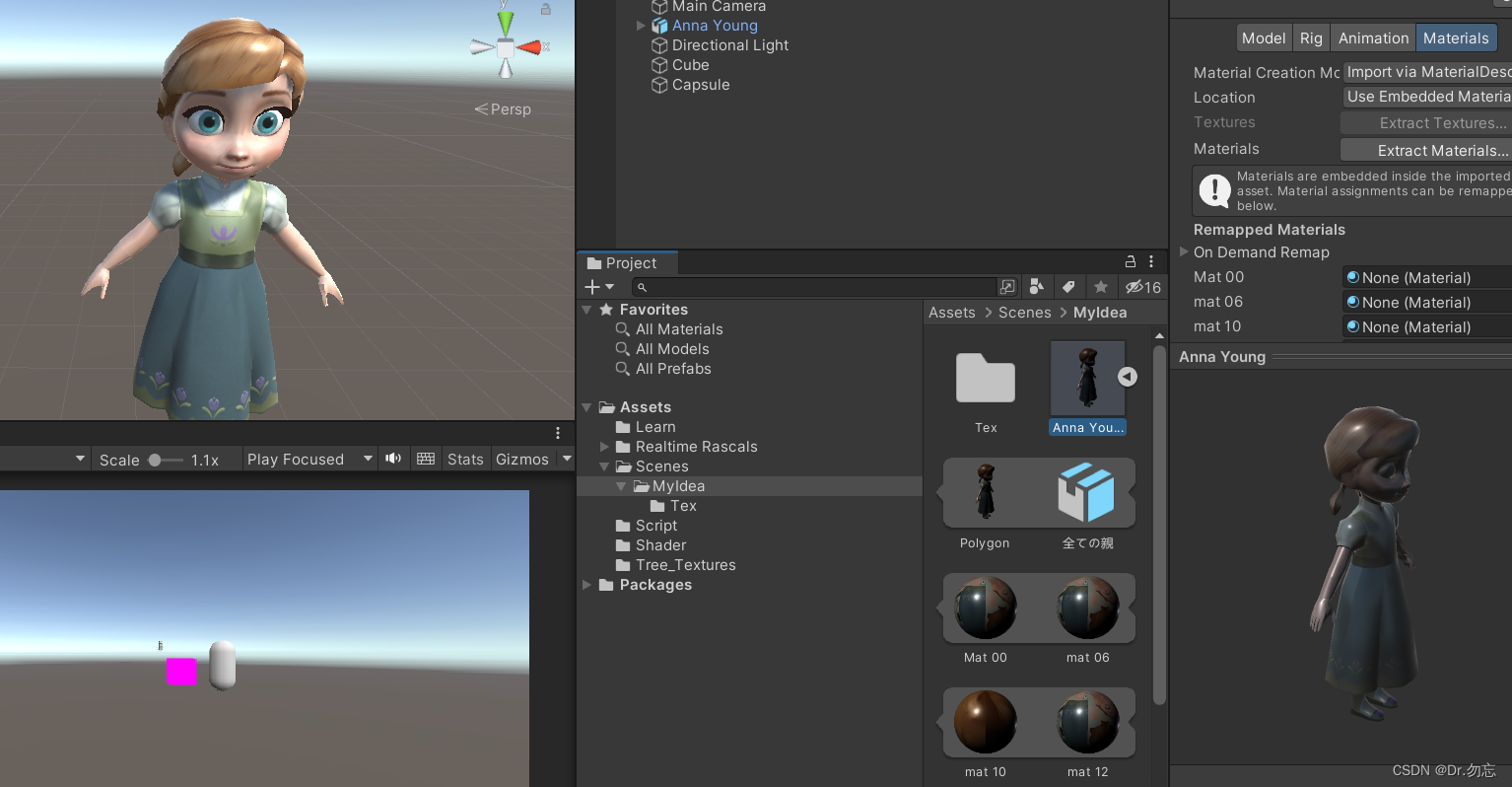Select the Anna Young model thumbnail
Viewport: 1512px width, 787px height.
[1088, 379]
